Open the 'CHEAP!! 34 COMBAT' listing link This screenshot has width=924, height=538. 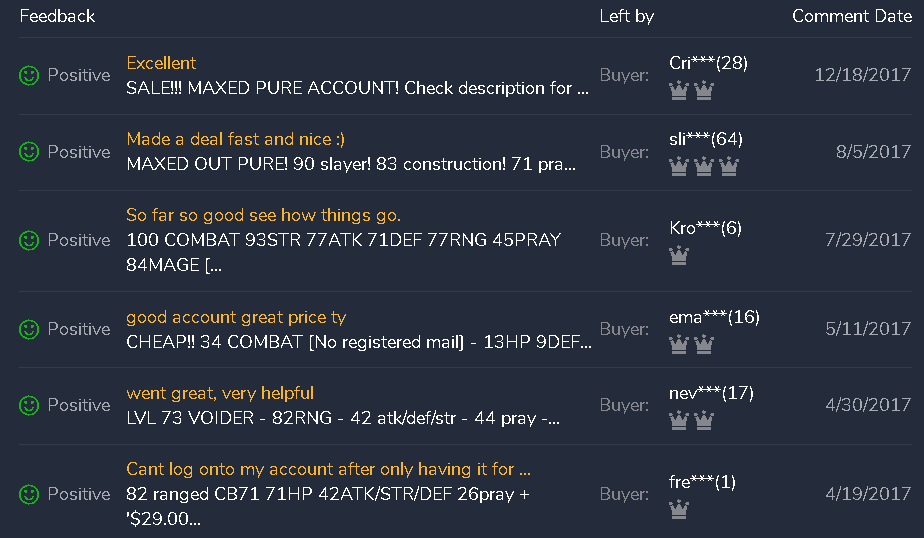(x=358, y=342)
